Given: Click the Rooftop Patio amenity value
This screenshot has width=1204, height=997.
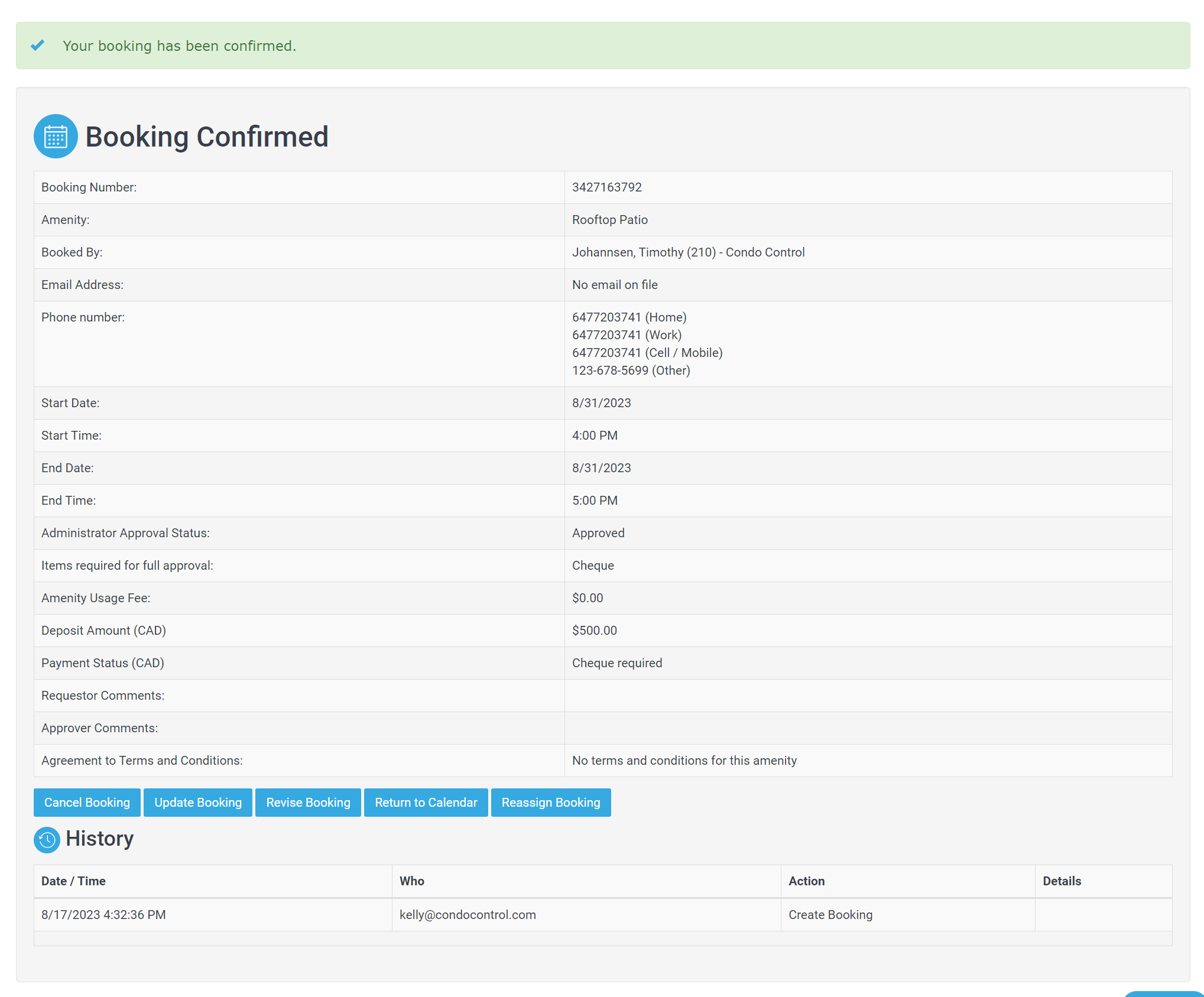Looking at the screenshot, I should coord(609,220).
